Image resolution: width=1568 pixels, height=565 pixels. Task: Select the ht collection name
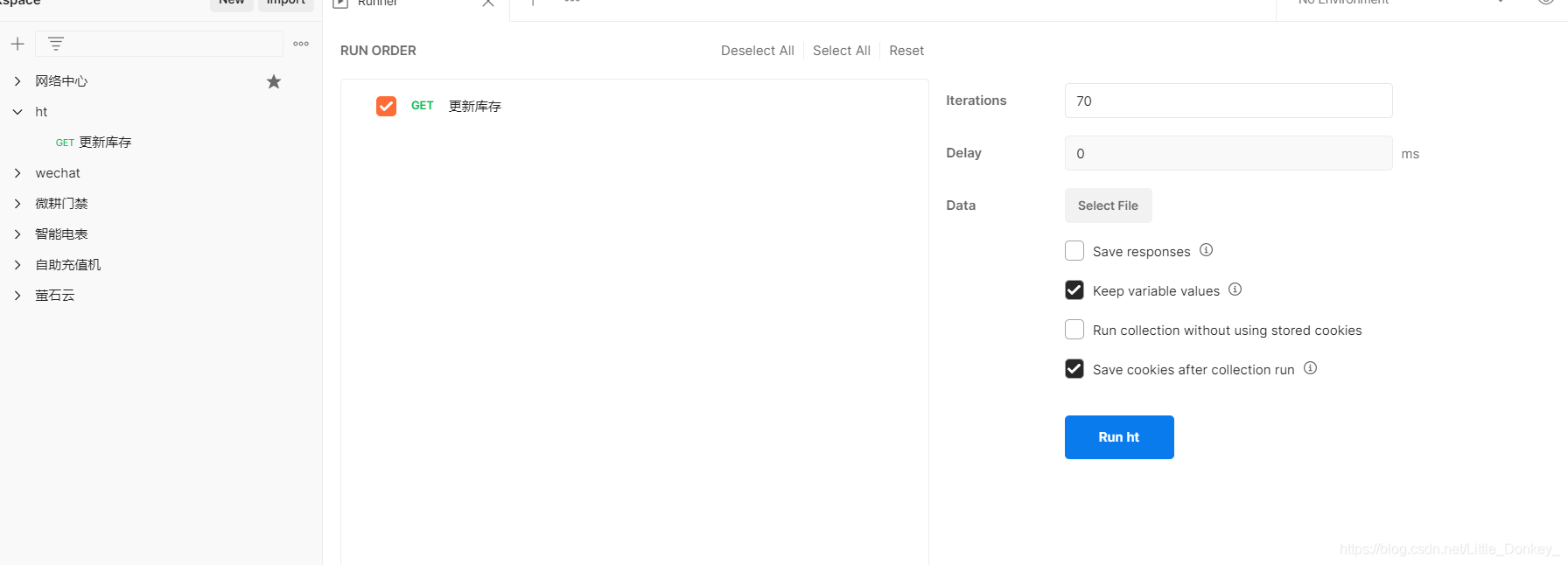point(41,112)
